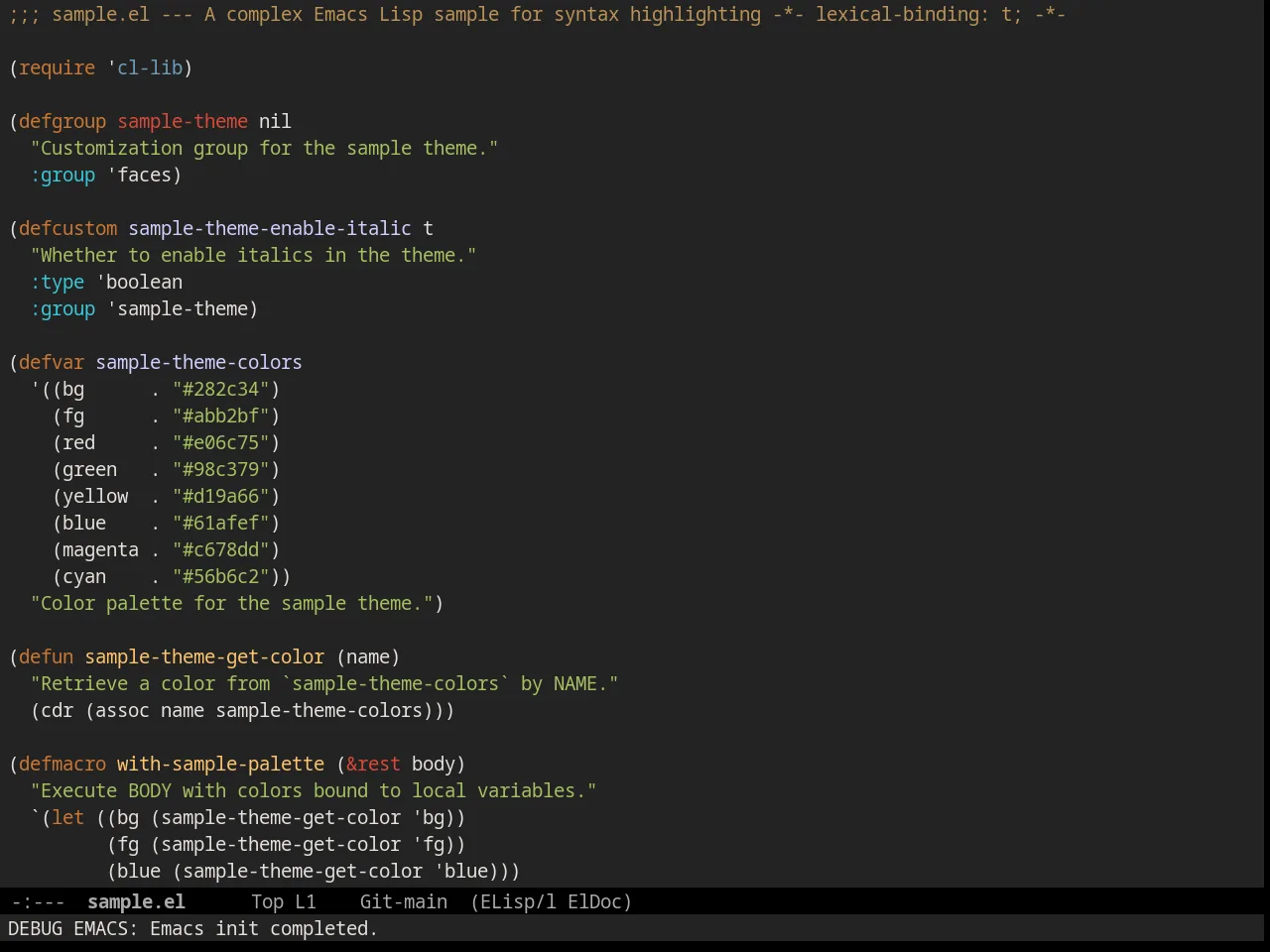Click the '(name)' argument list
This screenshot has height=952, width=1270.
[368, 656]
